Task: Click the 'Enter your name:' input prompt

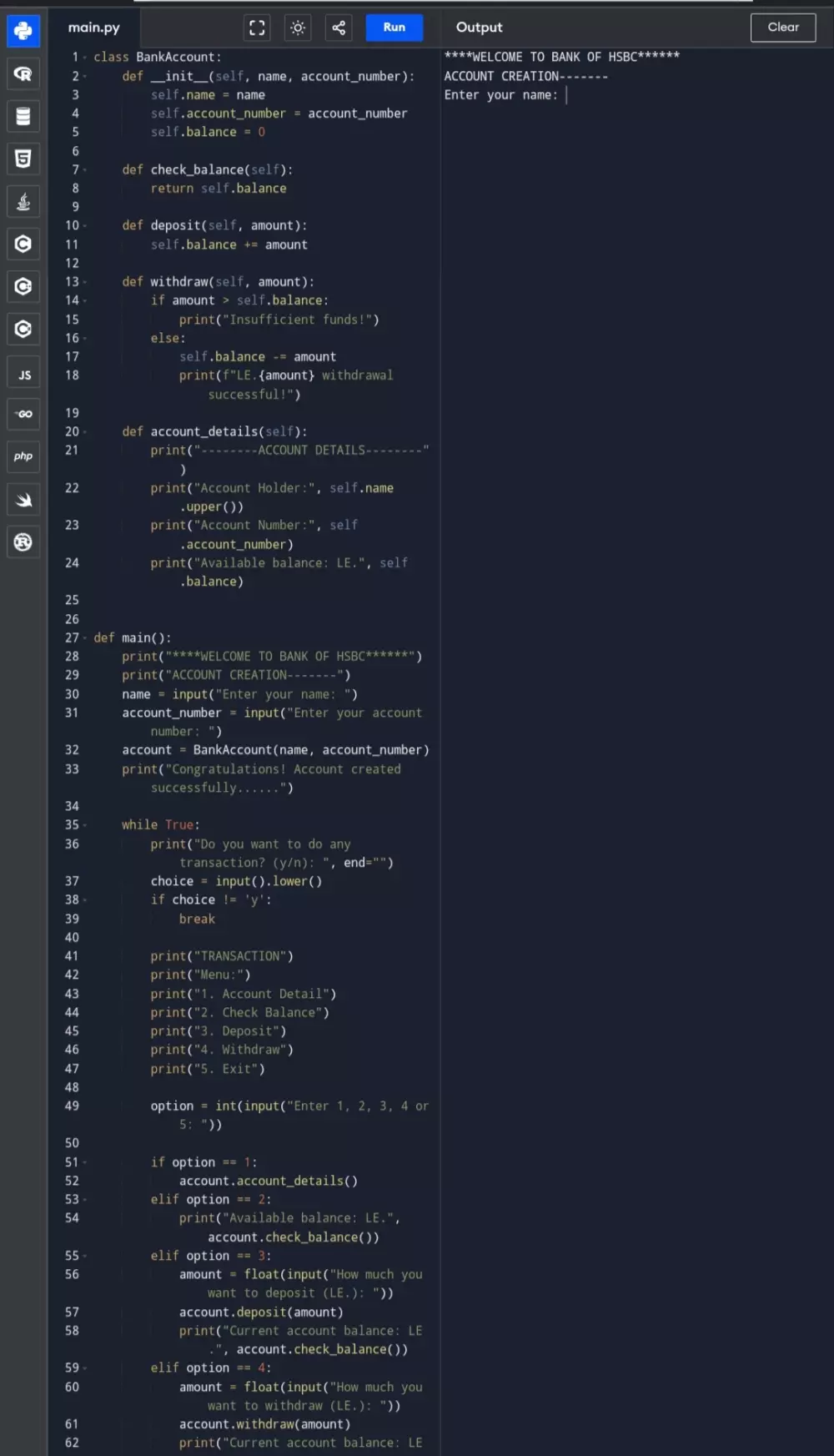Action: (x=500, y=95)
